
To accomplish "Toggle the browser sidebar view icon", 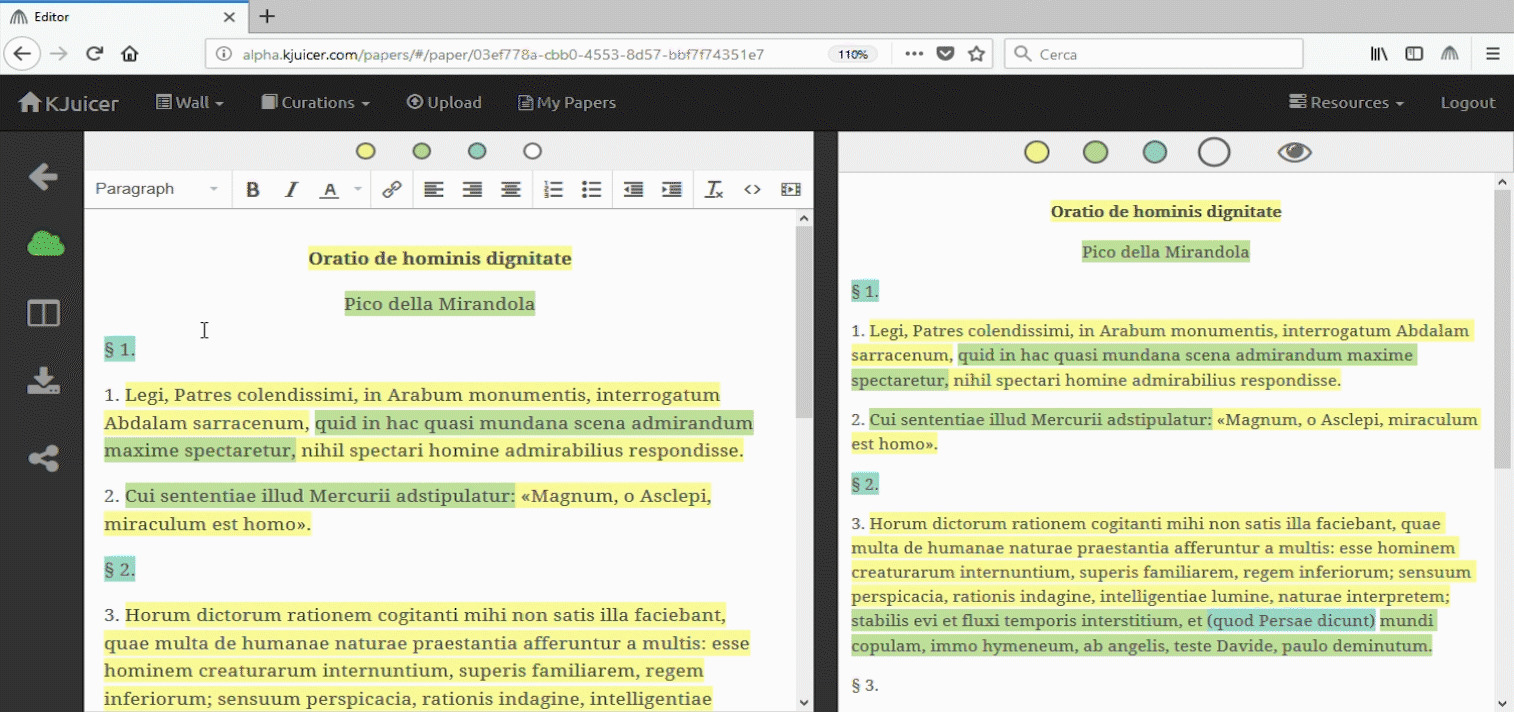I will pyautogui.click(x=1414, y=54).
